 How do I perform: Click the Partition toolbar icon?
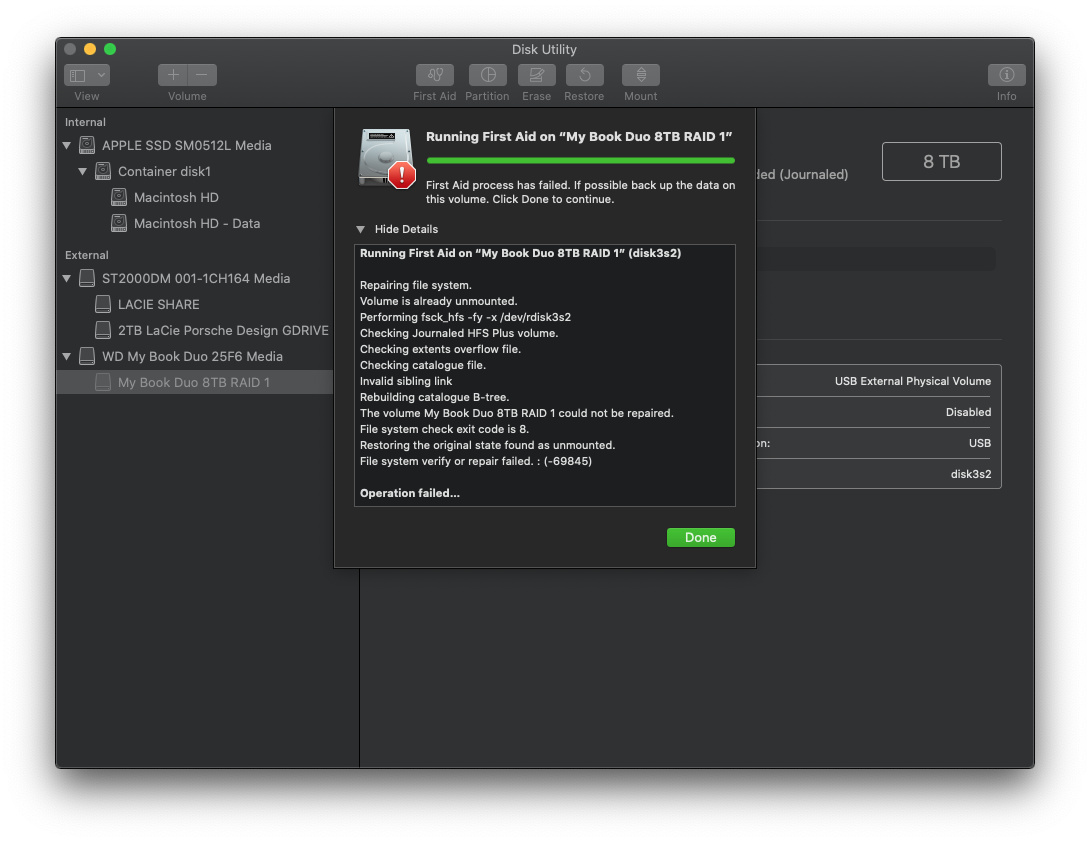click(x=487, y=74)
